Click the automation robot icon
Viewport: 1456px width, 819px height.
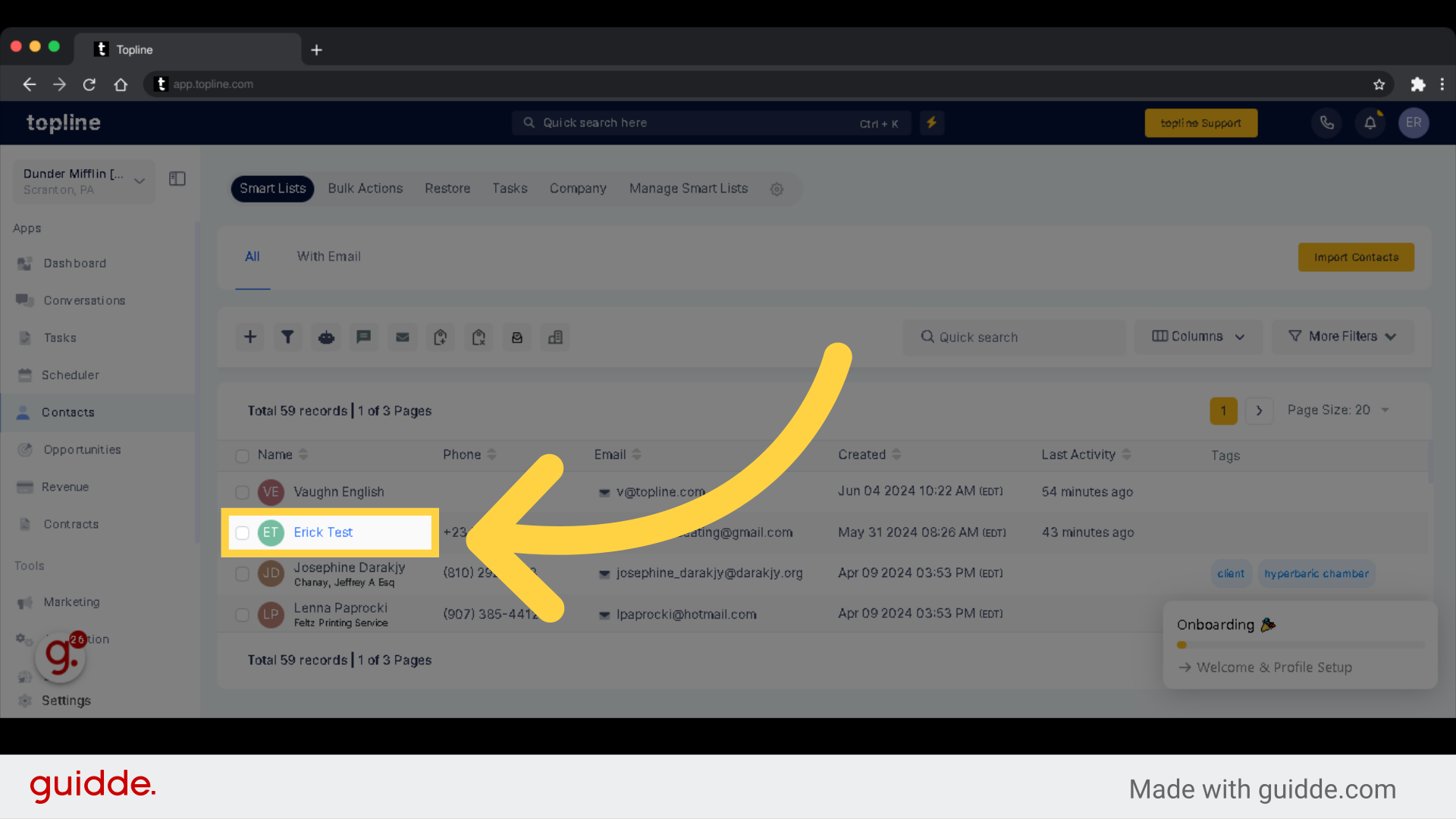coord(326,337)
